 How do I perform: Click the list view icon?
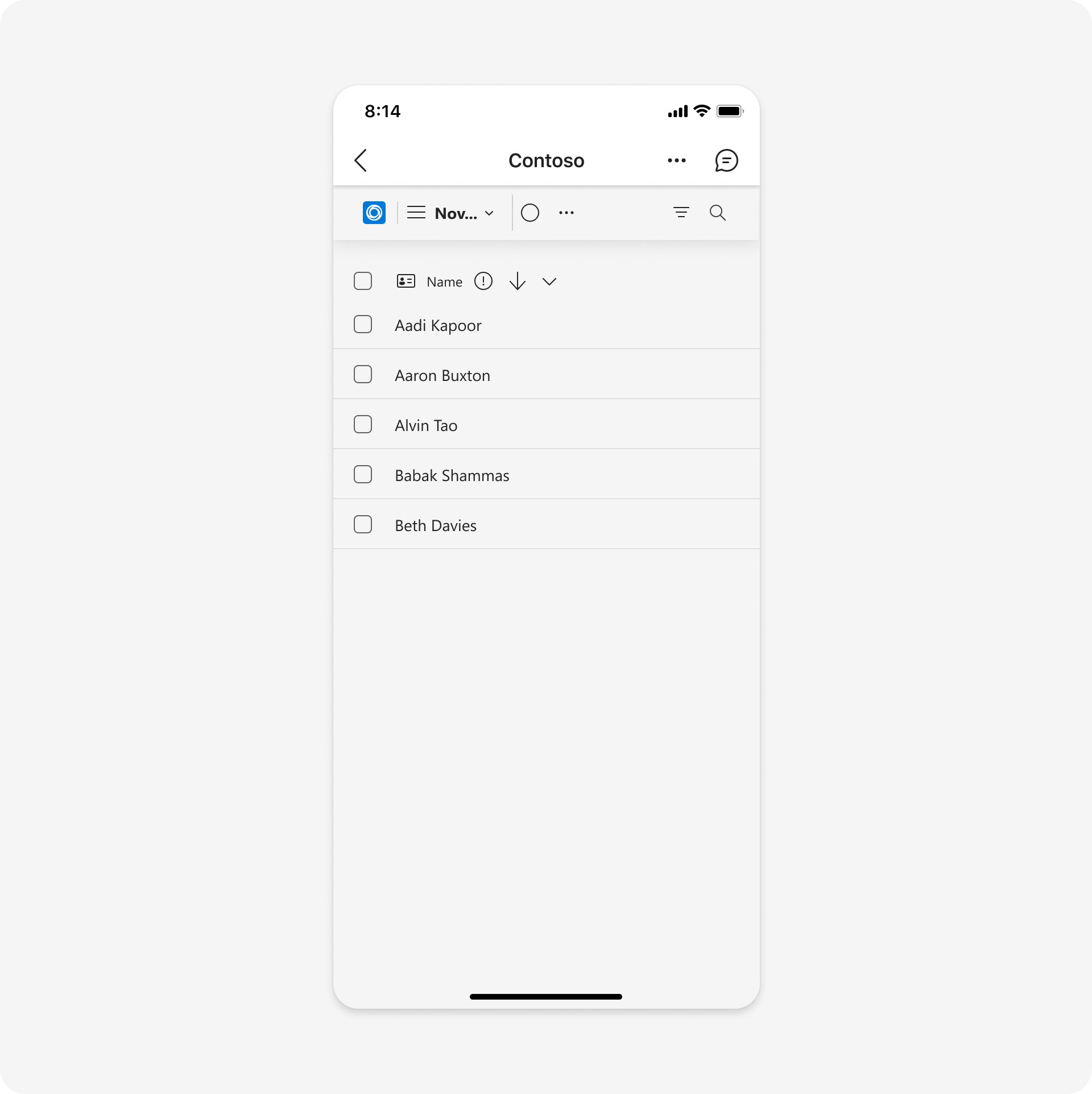(x=415, y=212)
